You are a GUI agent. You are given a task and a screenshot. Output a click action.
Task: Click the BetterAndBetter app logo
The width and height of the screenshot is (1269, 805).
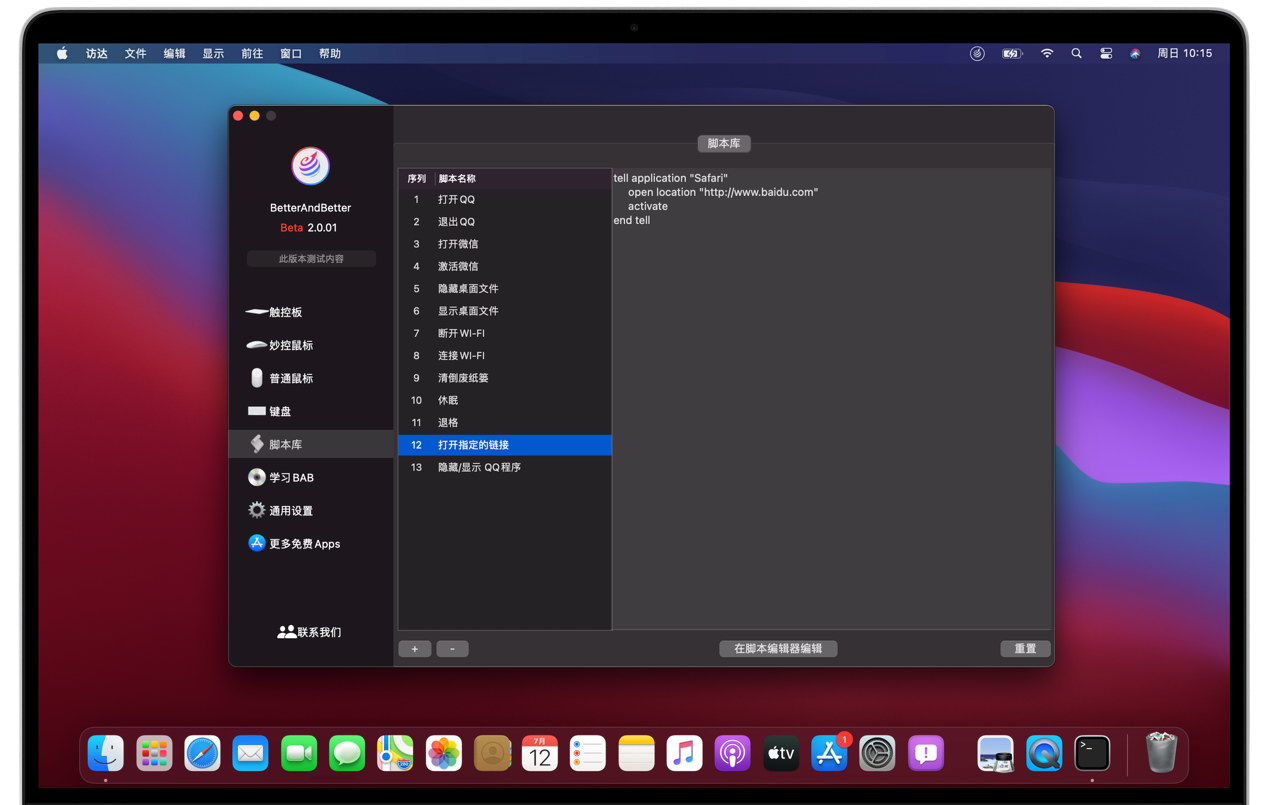[x=310, y=166]
